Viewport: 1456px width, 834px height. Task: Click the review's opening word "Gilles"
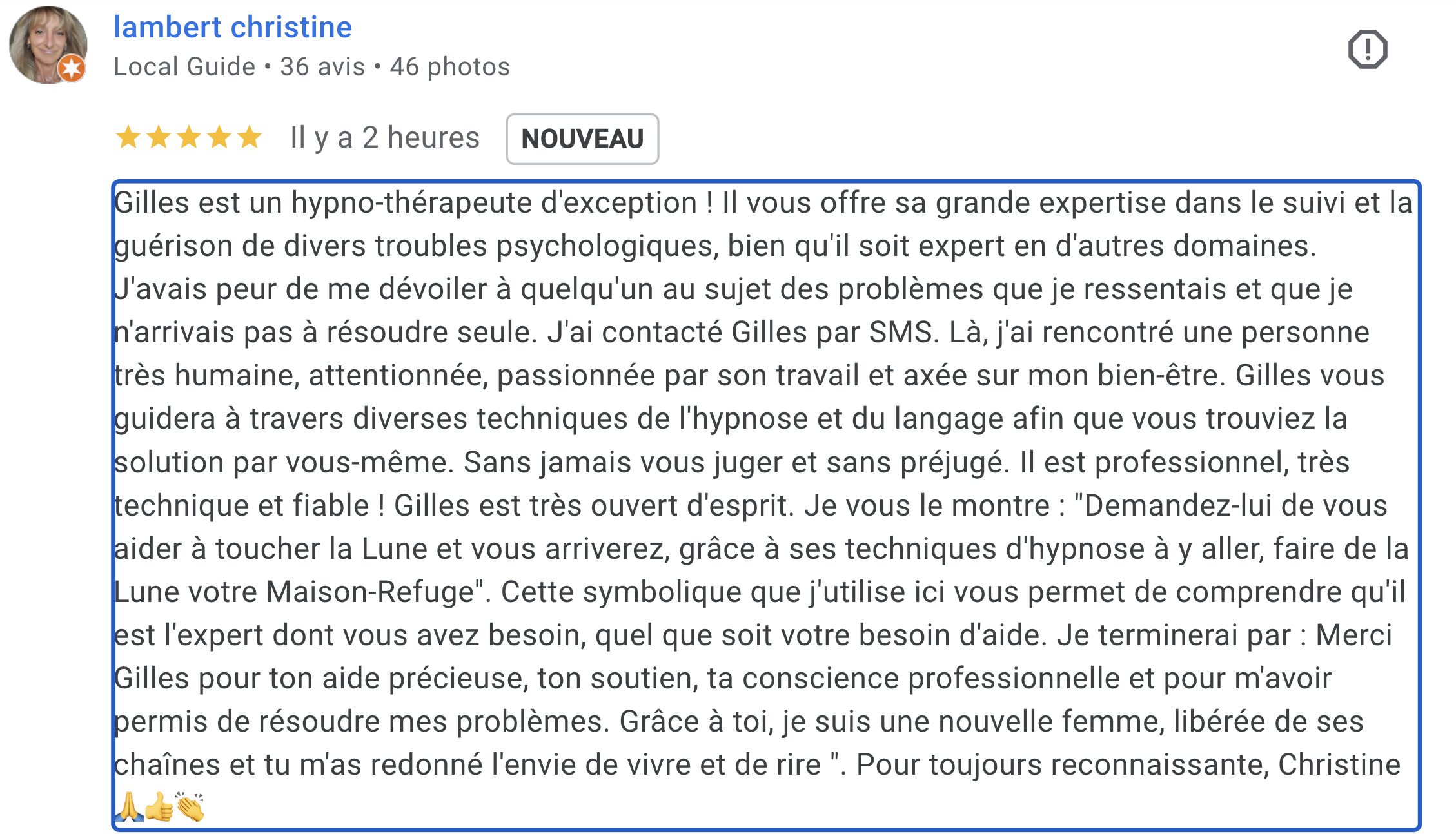coord(151,203)
